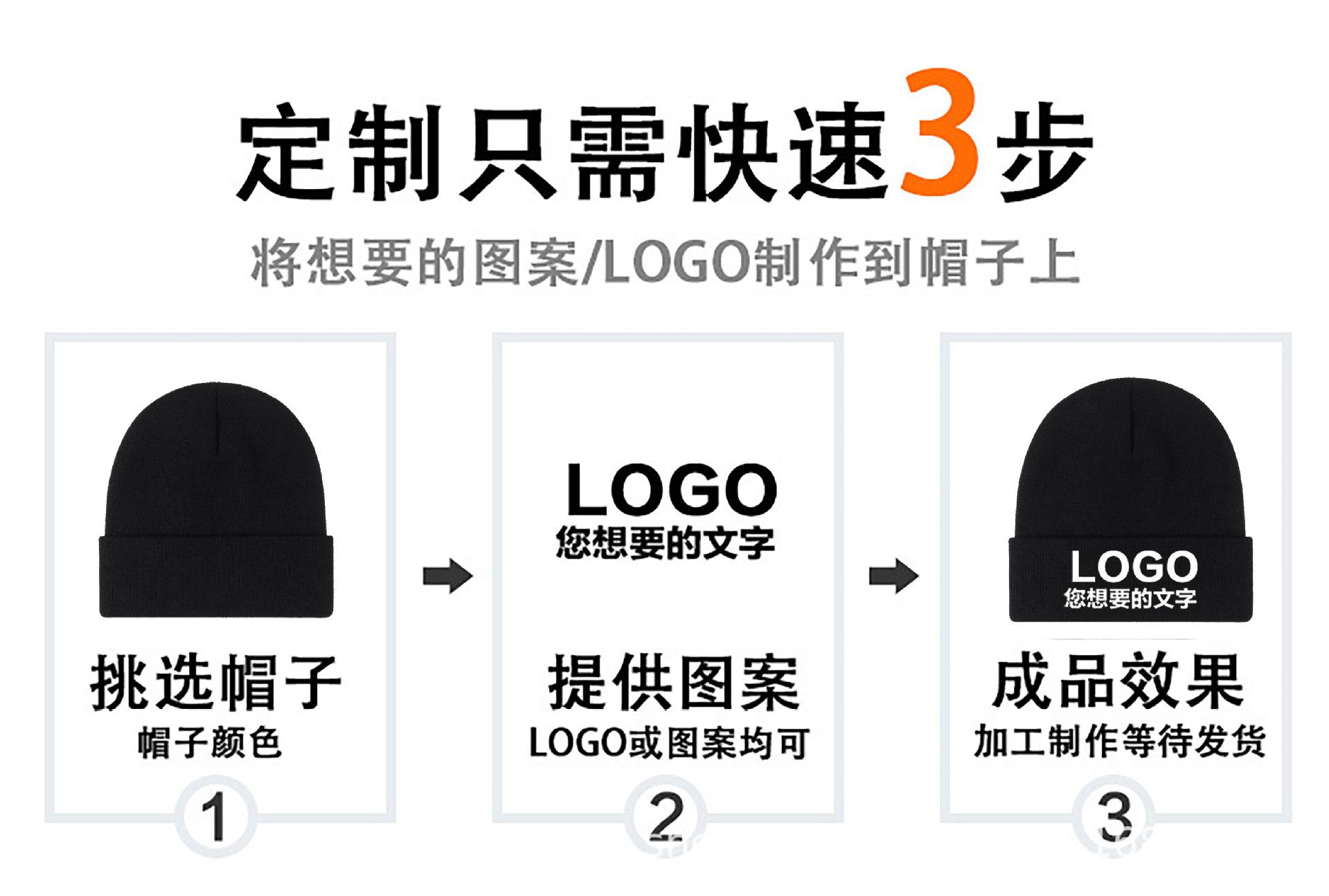Click the white 您想要的文字 text on the beanie
Screen dimensions: 1329x896
pyautogui.click(x=1130, y=598)
